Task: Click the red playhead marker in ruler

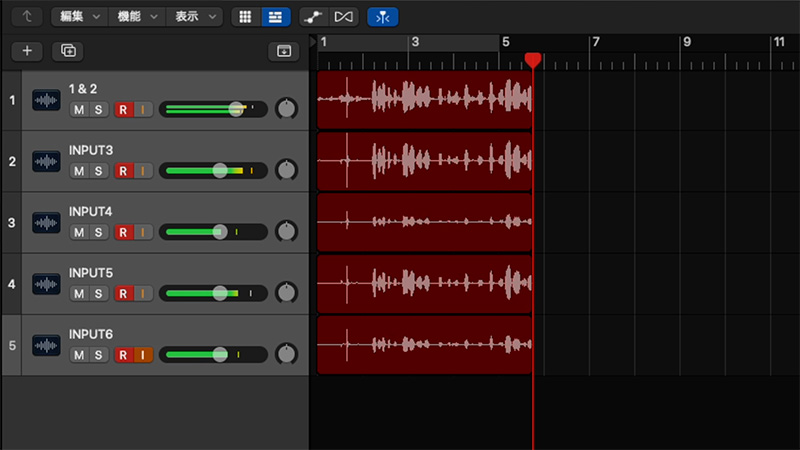Action: click(x=533, y=60)
